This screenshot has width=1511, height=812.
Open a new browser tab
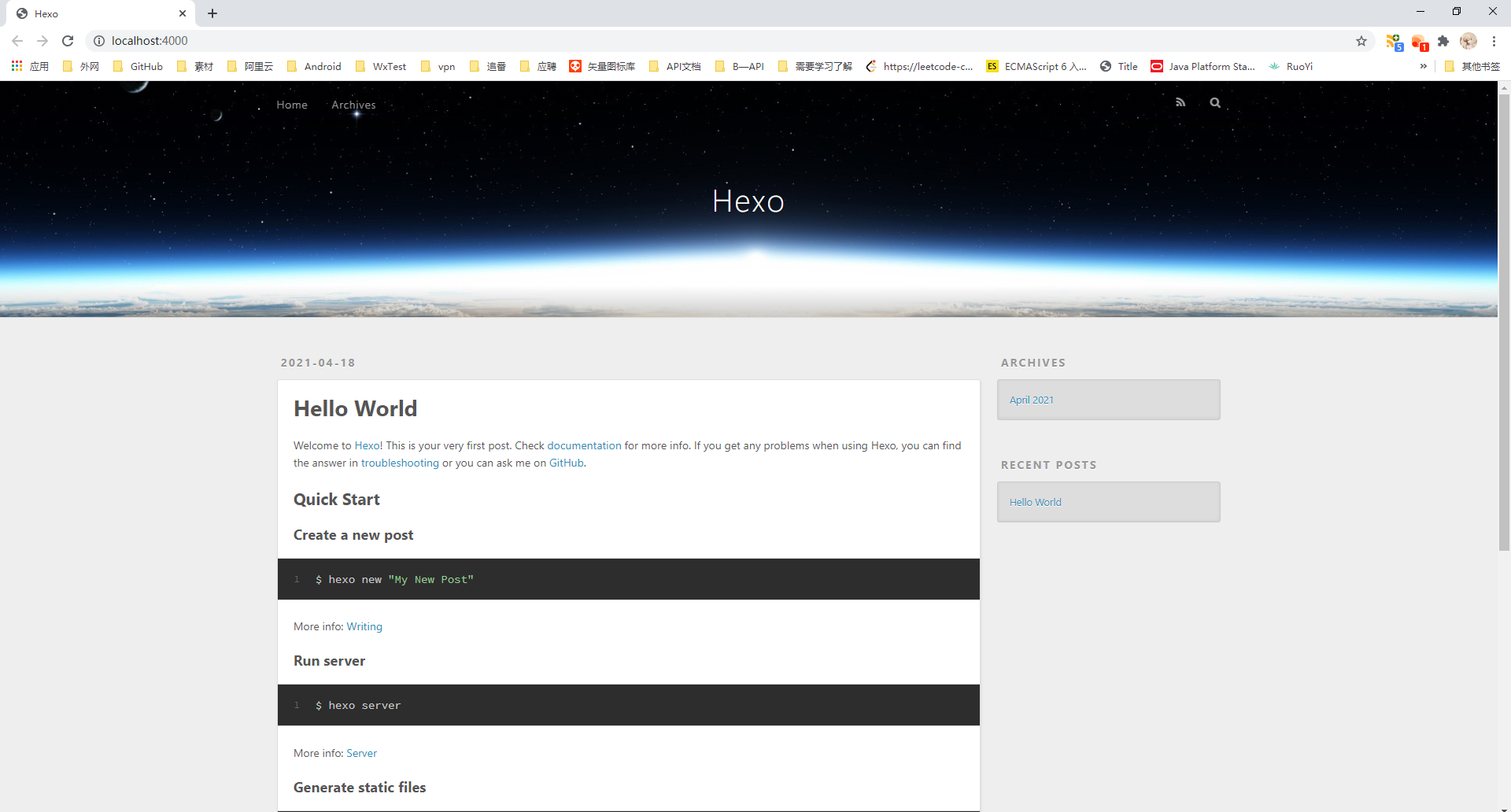point(212,13)
